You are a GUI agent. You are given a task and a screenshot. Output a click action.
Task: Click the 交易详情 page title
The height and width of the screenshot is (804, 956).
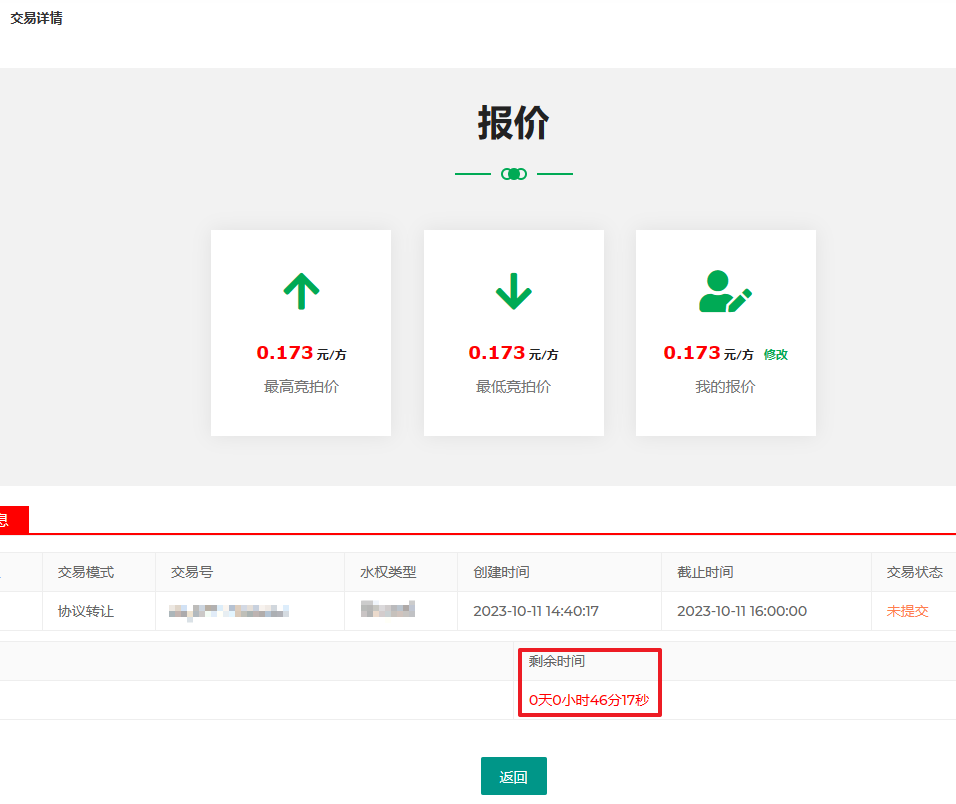click(x=36, y=18)
